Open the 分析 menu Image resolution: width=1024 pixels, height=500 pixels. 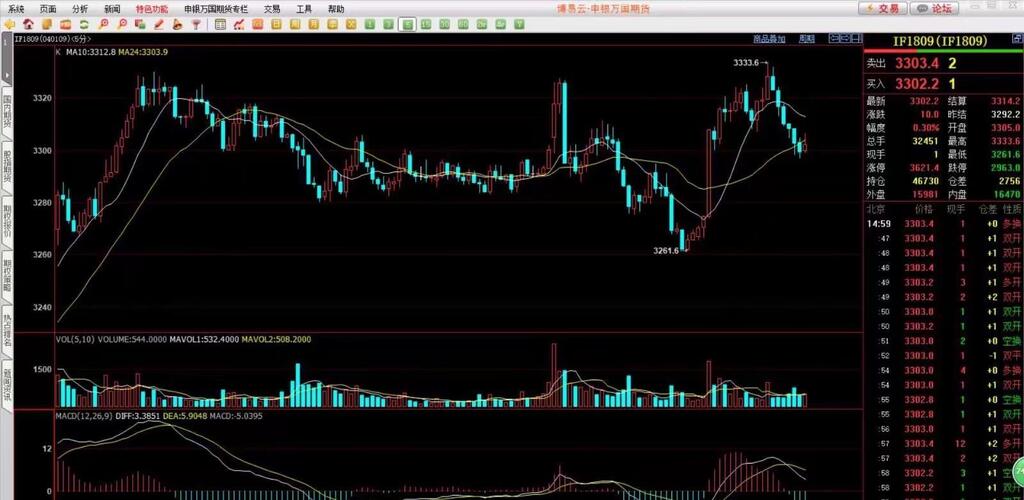click(80, 8)
